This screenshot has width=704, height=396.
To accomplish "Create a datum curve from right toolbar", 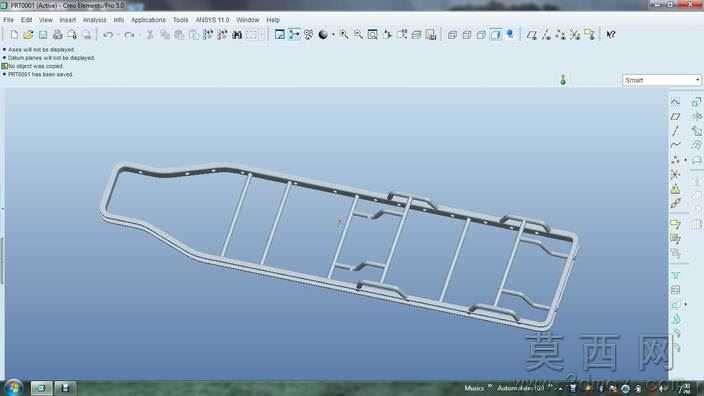I will 675,145.
